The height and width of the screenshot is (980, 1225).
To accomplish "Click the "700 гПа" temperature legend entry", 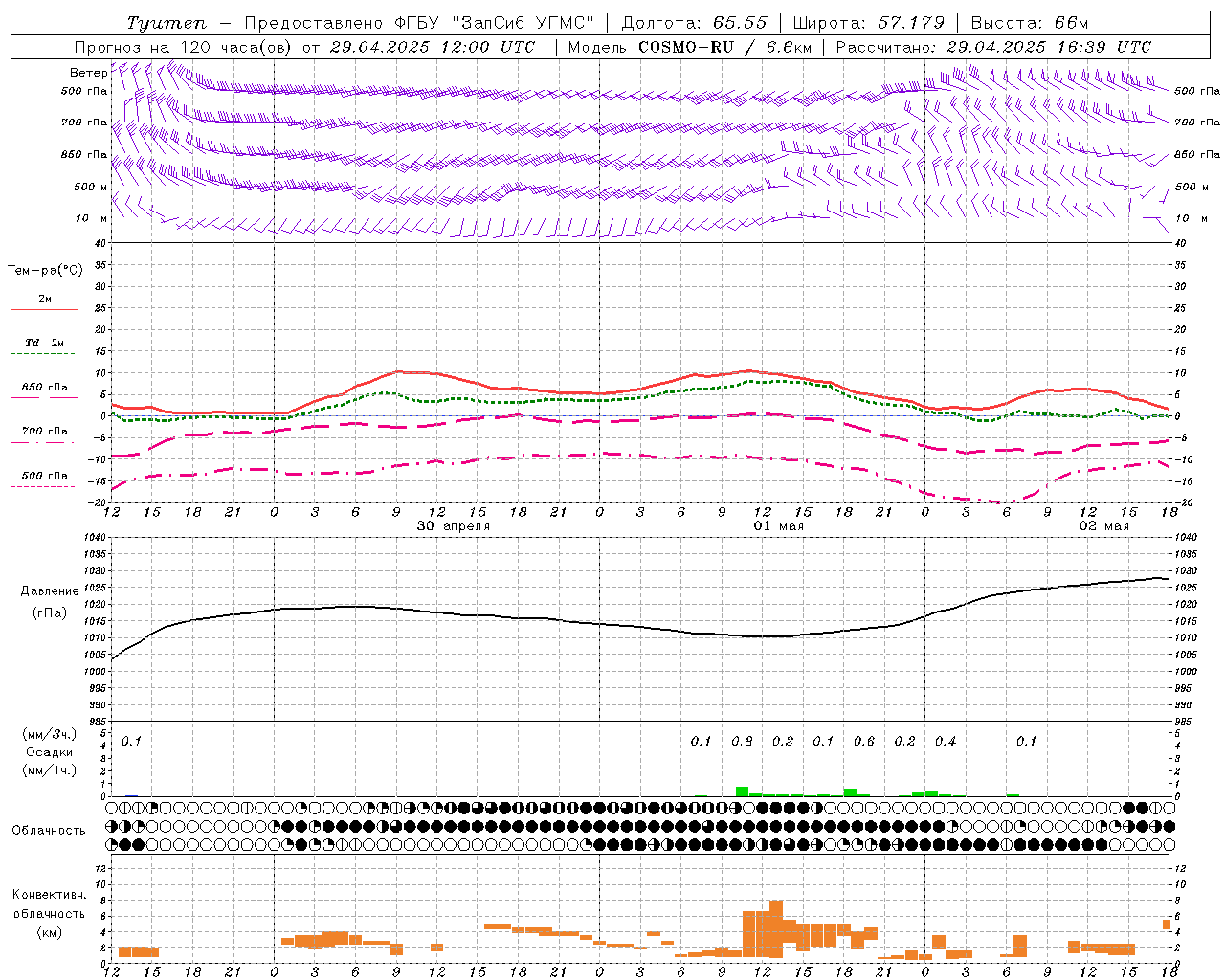I will coord(45,431).
